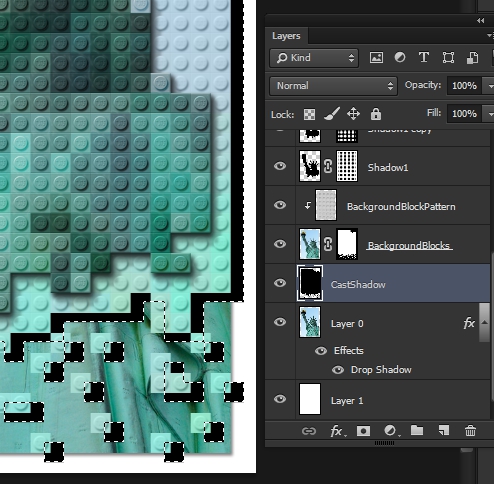
Task: Click Shadow1 layer thumbnail
Action: point(310,166)
